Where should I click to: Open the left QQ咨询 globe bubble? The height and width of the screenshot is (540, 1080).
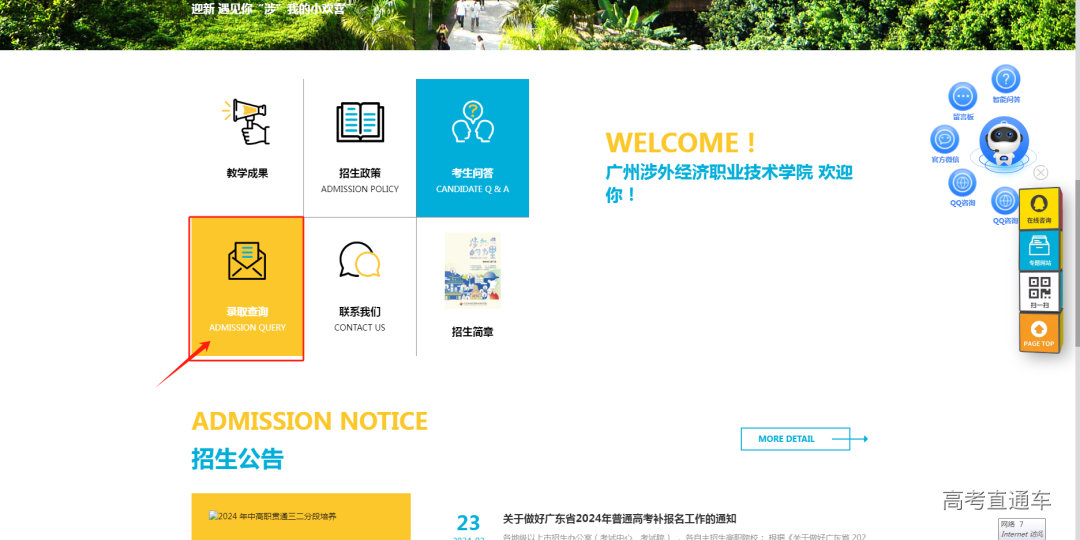pyautogui.click(x=962, y=183)
